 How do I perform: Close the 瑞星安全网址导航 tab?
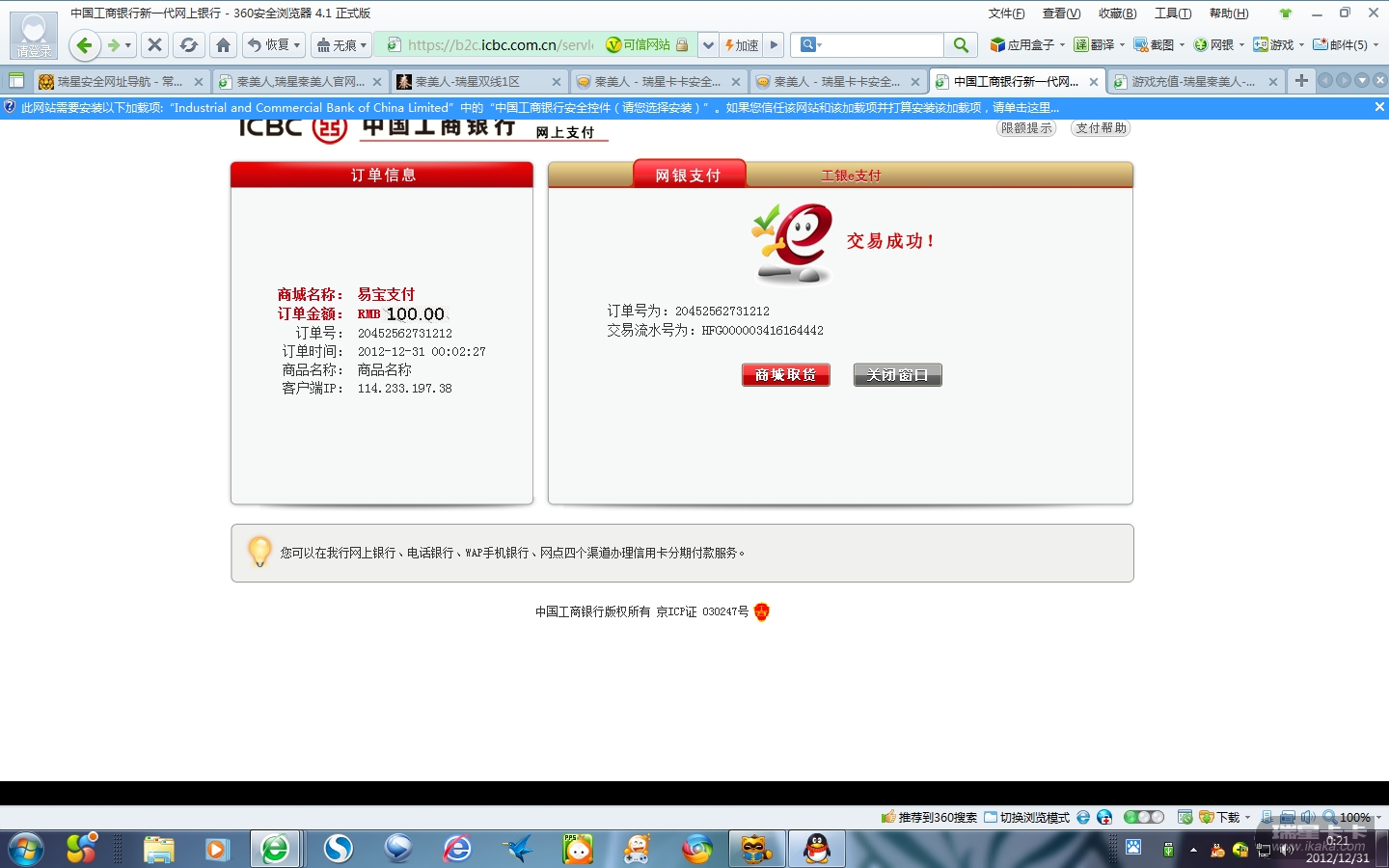tap(199, 82)
